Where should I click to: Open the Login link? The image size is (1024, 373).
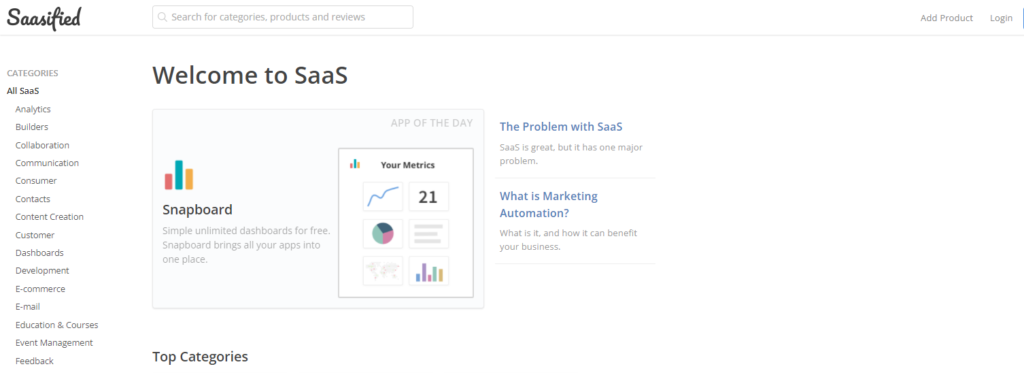pyautogui.click(x=1000, y=18)
